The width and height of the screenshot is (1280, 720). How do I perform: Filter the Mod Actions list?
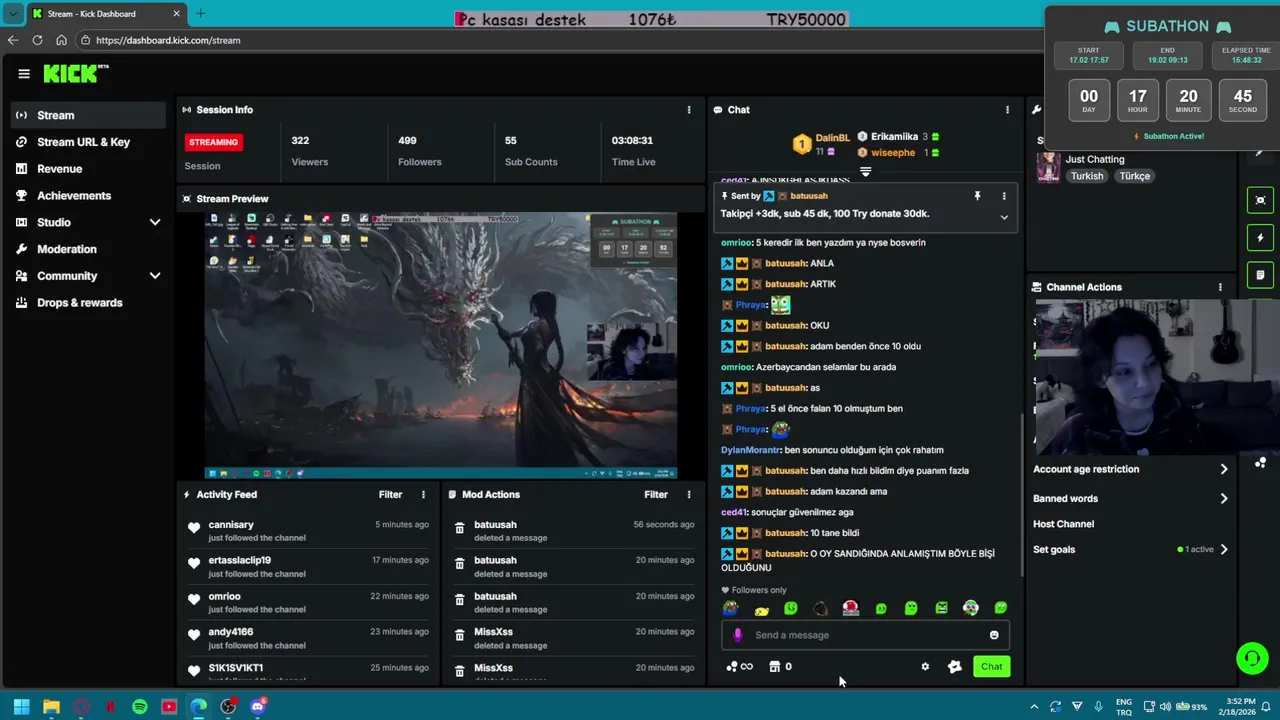coord(656,494)
